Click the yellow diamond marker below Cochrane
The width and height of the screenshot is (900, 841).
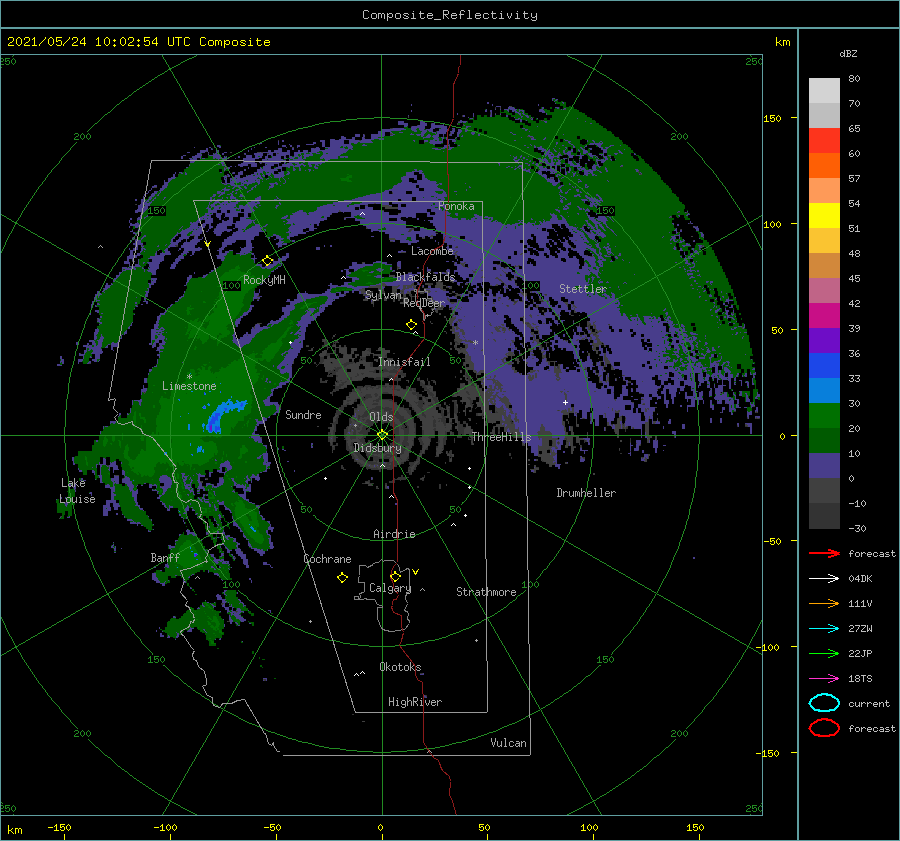342,577
